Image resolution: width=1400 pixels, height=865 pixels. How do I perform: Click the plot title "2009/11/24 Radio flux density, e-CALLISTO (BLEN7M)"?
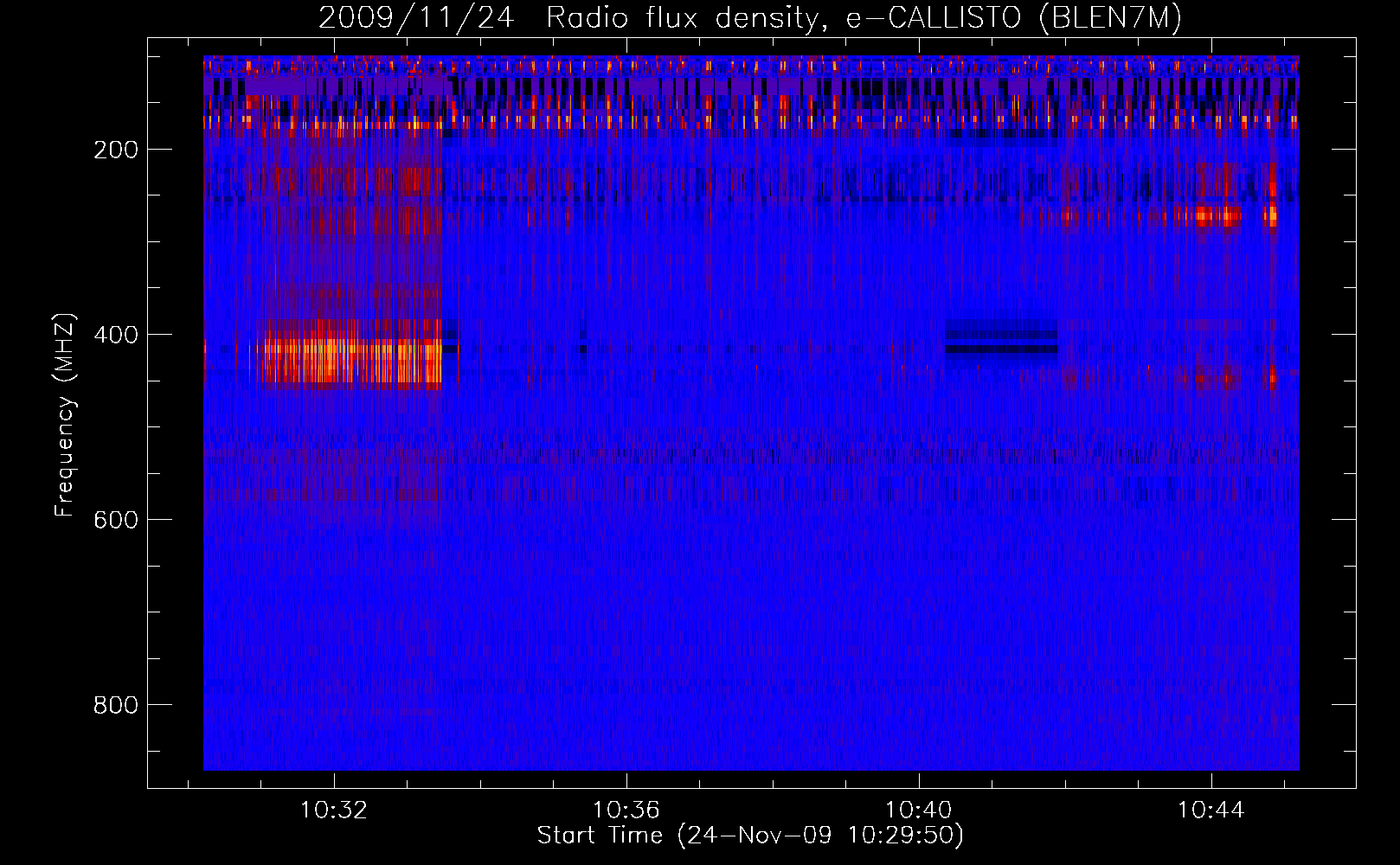coord(749,17)
